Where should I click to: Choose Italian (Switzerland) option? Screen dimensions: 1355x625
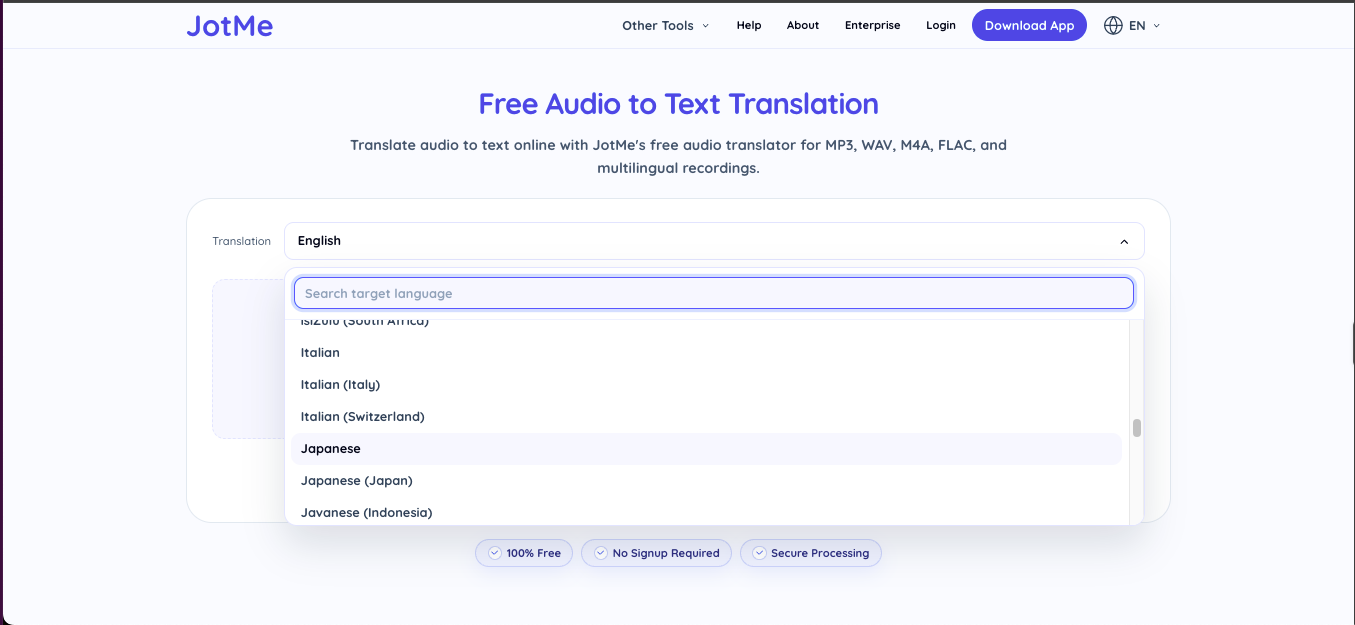click(705, 417)
